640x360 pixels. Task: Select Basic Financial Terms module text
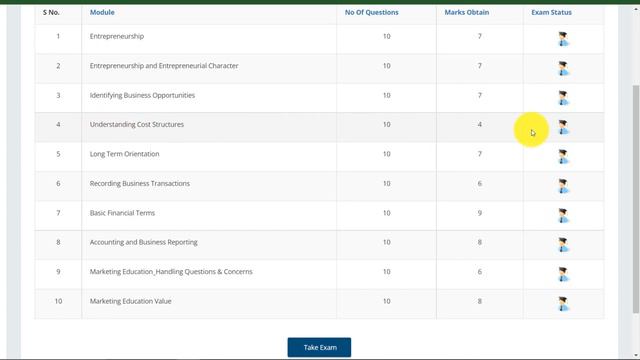(122, 213)
